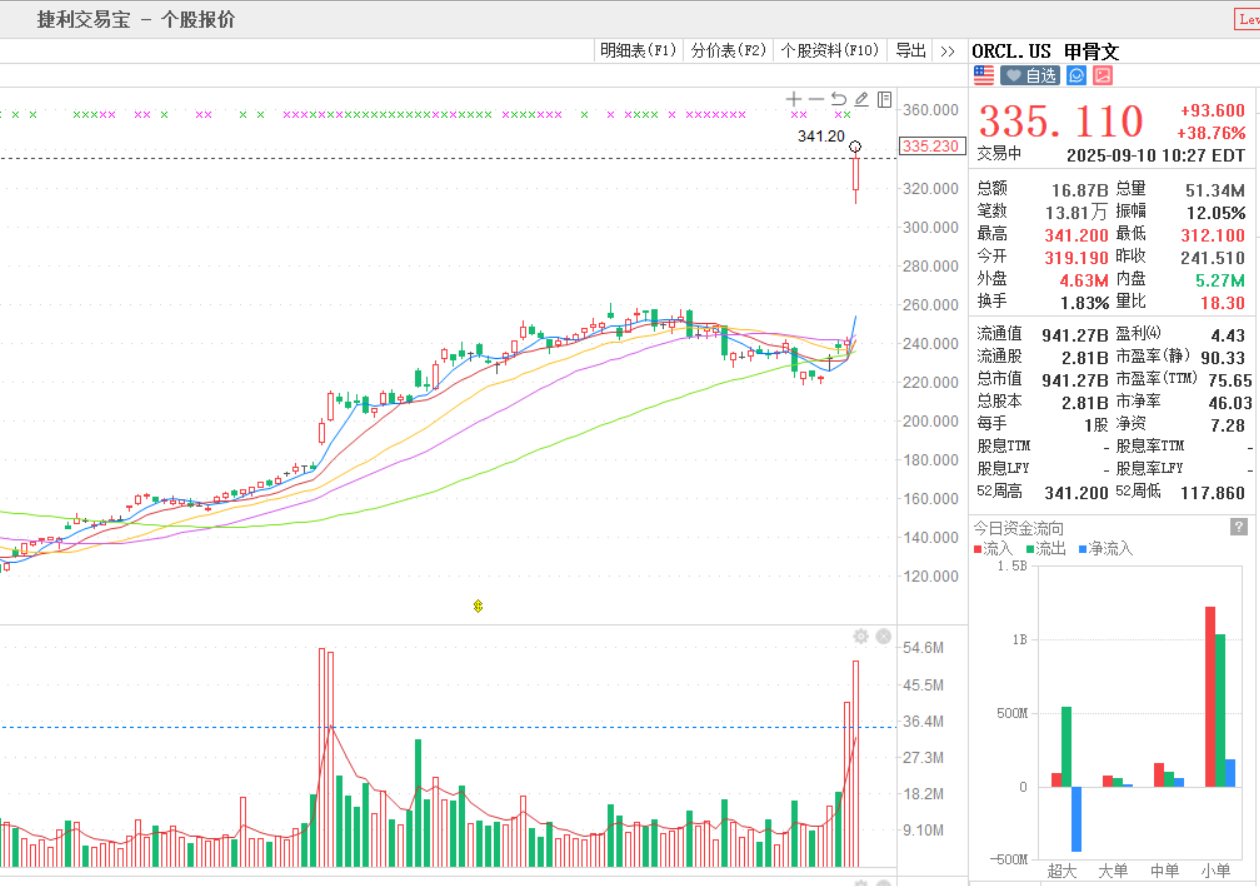
Task: Close the volume indicator panel
Action: (x=883, y=637)
